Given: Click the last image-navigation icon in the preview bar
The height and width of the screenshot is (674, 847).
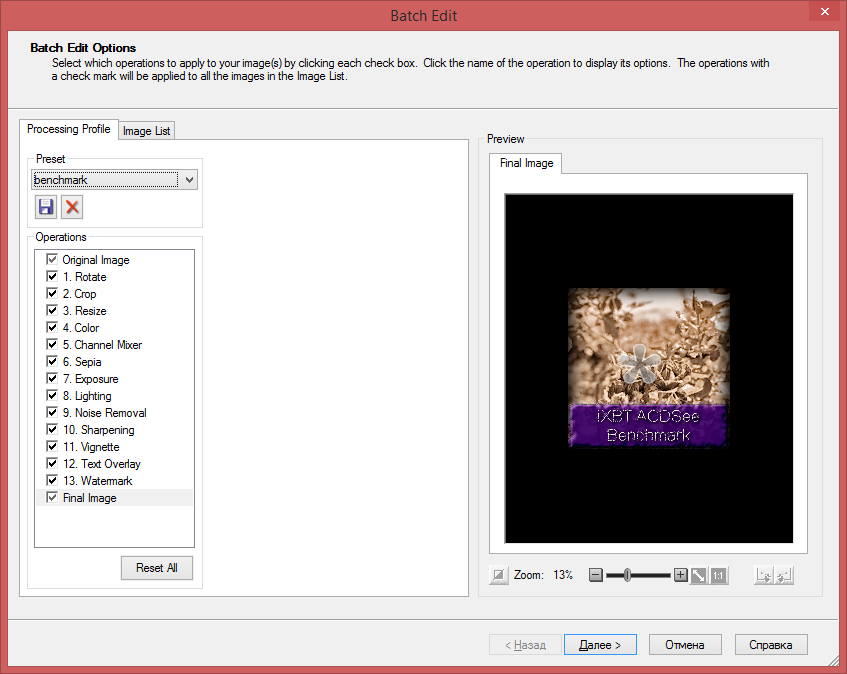Looking at the screenshot, I should click(x=783, y=575).
